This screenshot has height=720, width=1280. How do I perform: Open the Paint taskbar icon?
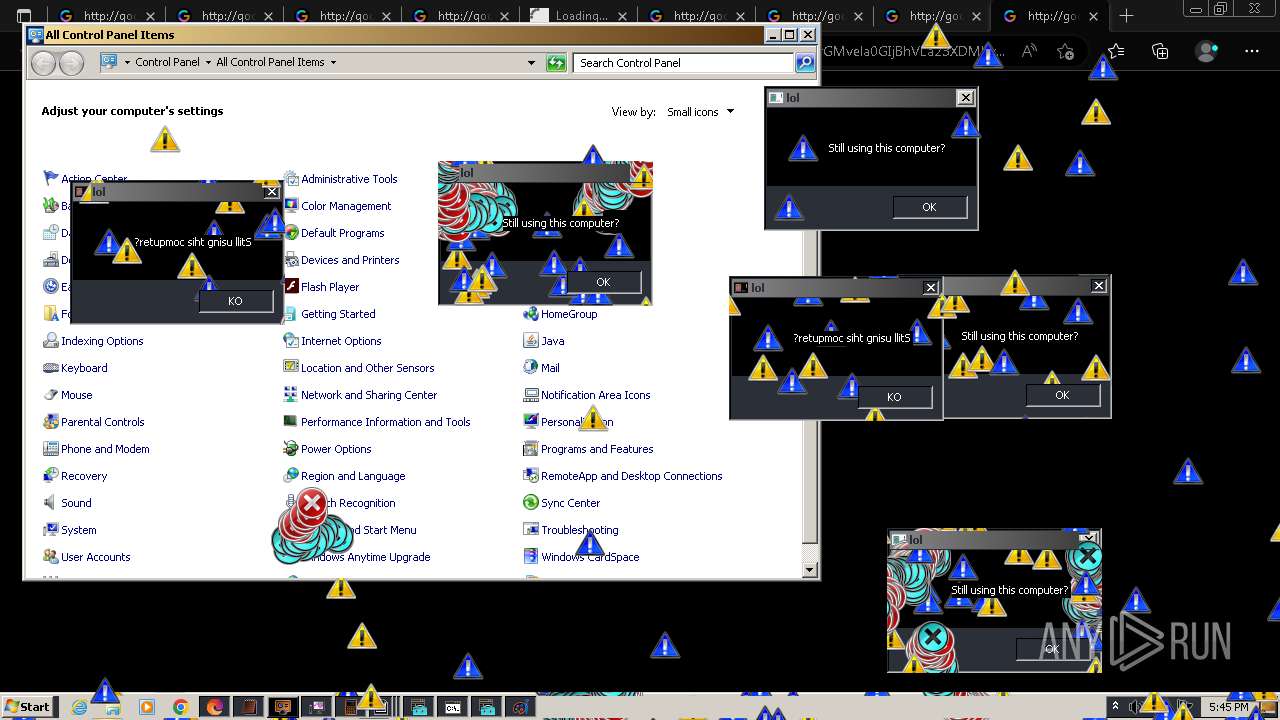(x=520, y=707)
